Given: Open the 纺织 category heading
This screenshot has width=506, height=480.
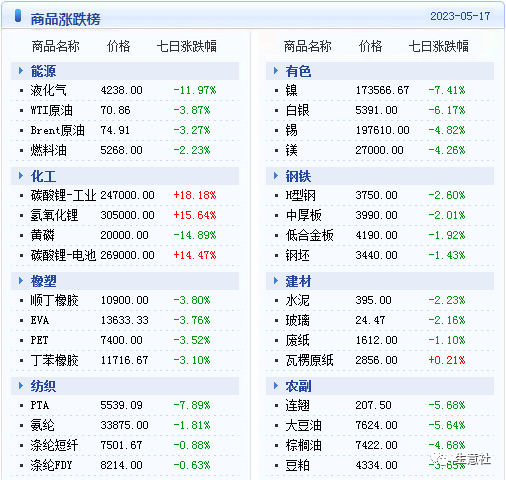Looking at the screenshot, I should [43, 386].
